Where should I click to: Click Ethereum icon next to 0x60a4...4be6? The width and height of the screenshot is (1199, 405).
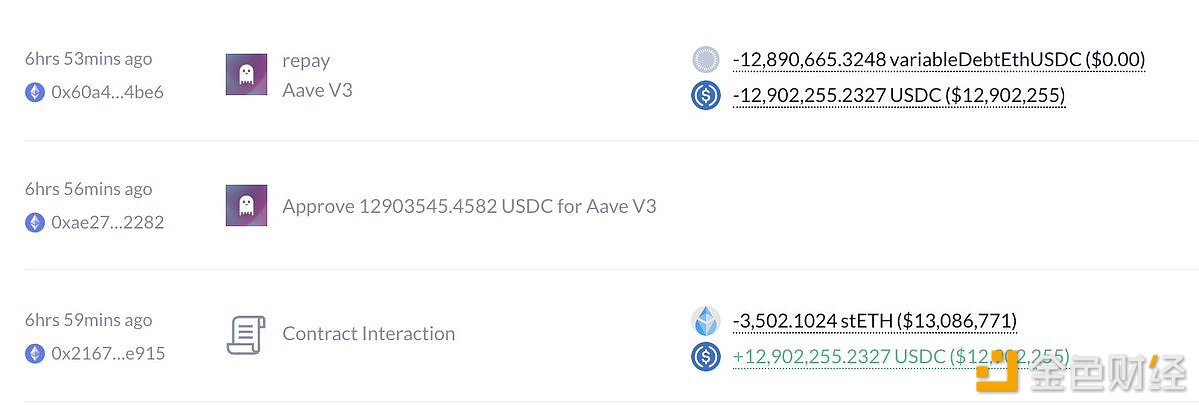pyautogui.click(x=35, y=92)
